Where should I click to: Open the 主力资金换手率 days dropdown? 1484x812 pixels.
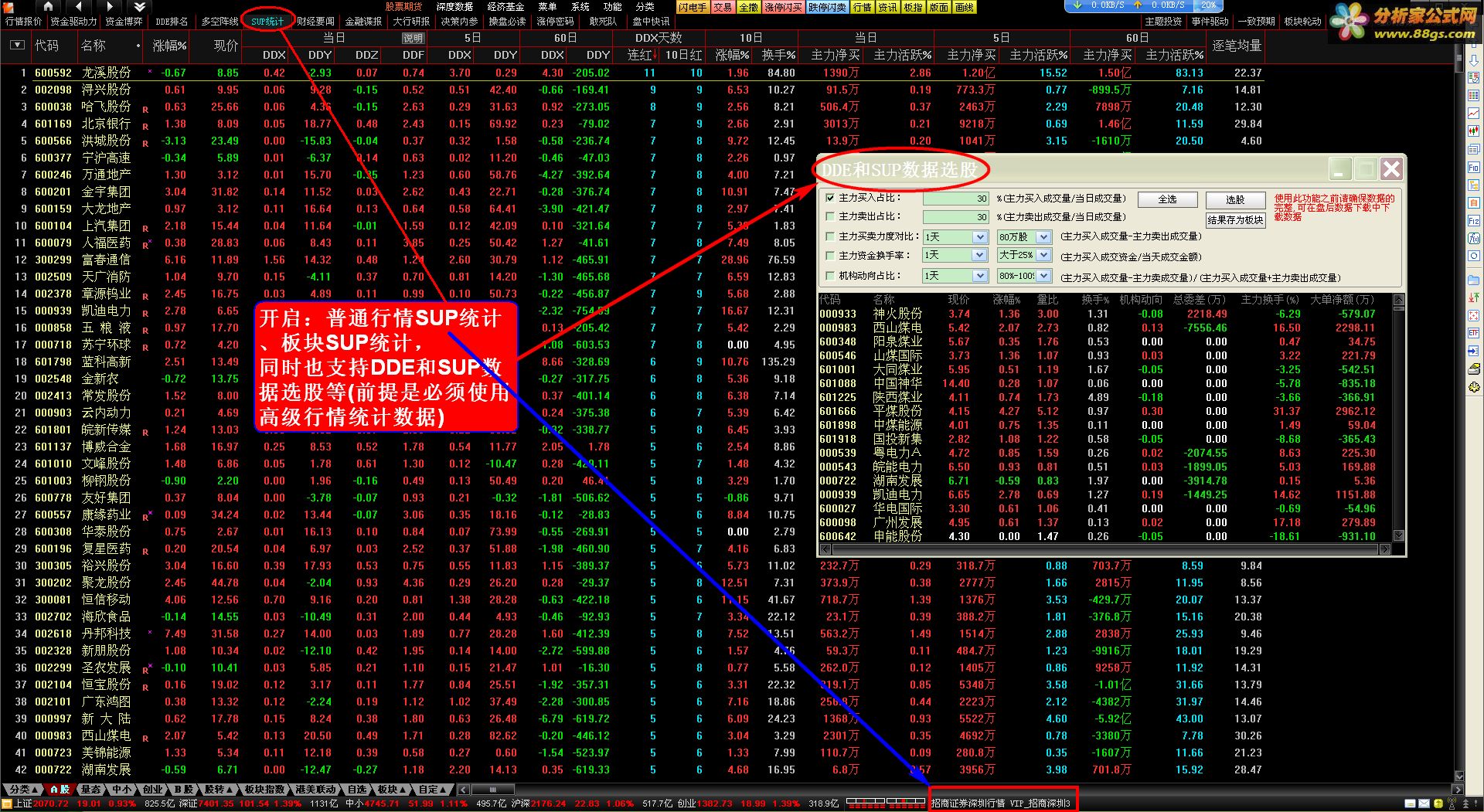pos(980,255)
